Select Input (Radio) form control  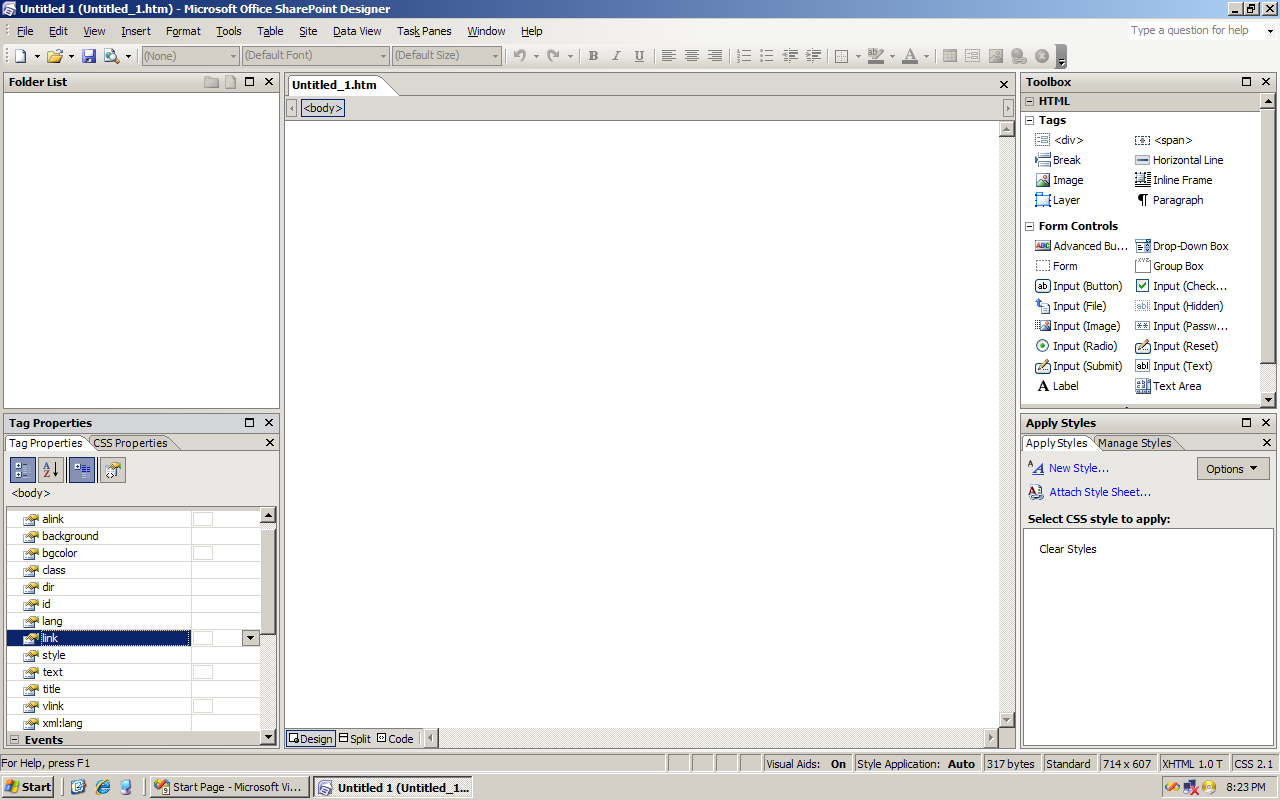(x=1076, y=346)
